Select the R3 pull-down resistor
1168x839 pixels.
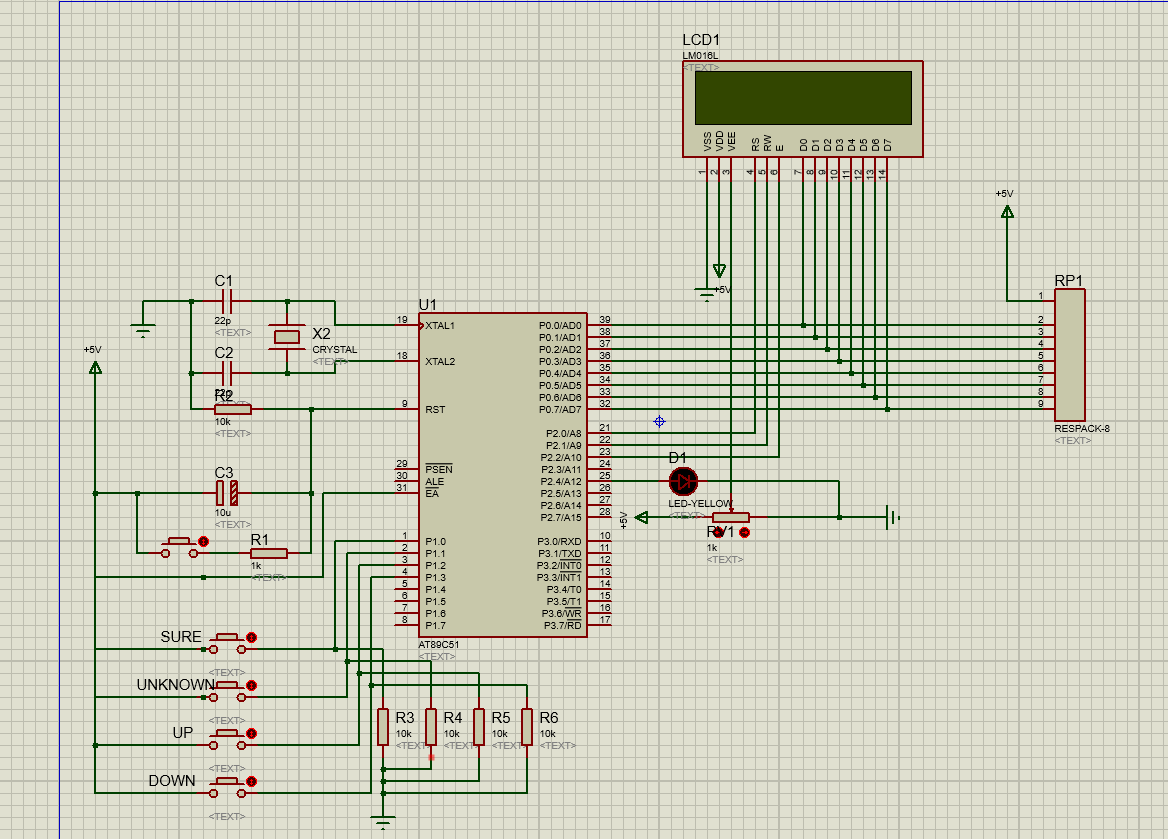(383, 726)
